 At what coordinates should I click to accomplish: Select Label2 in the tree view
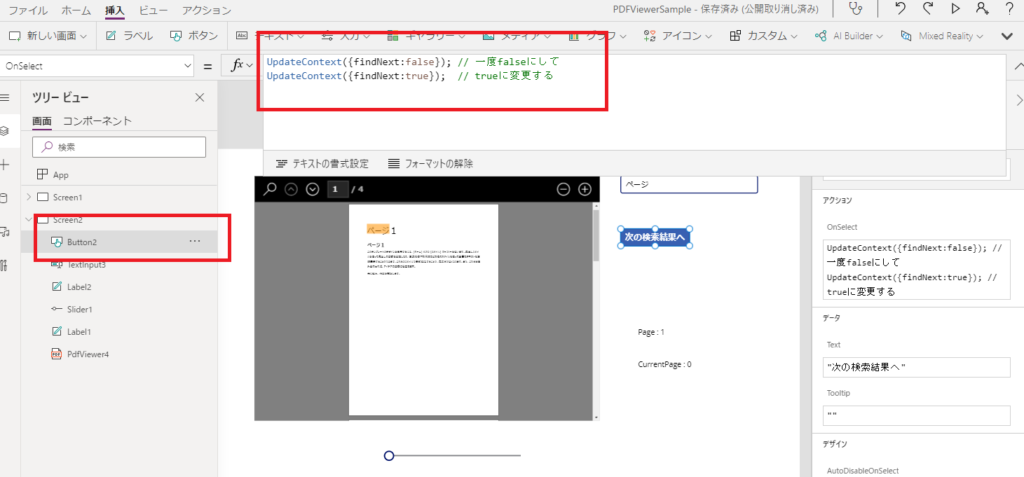79,287
